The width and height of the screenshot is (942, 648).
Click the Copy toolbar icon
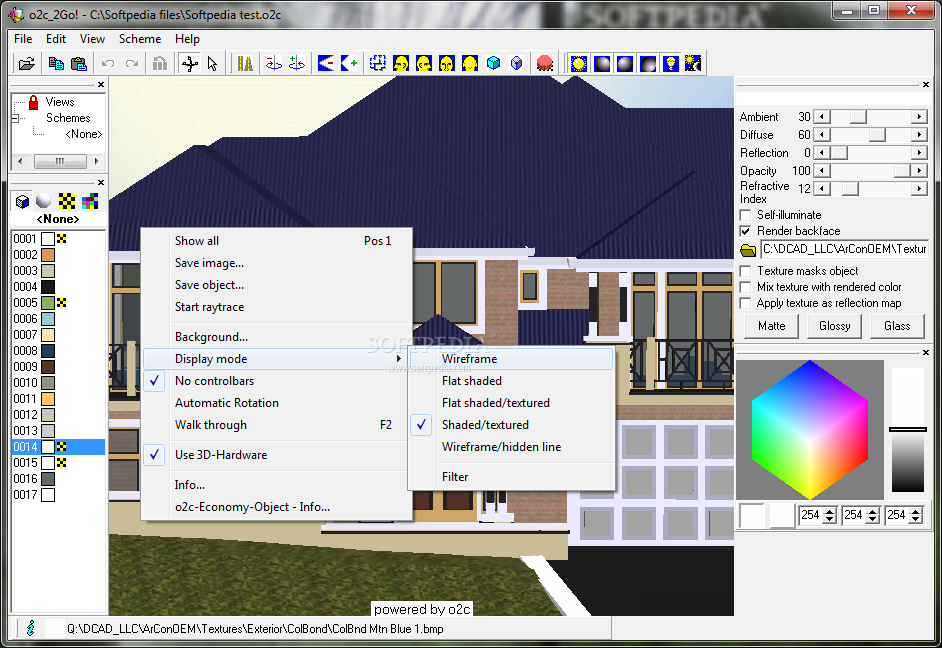pos(56,63)
